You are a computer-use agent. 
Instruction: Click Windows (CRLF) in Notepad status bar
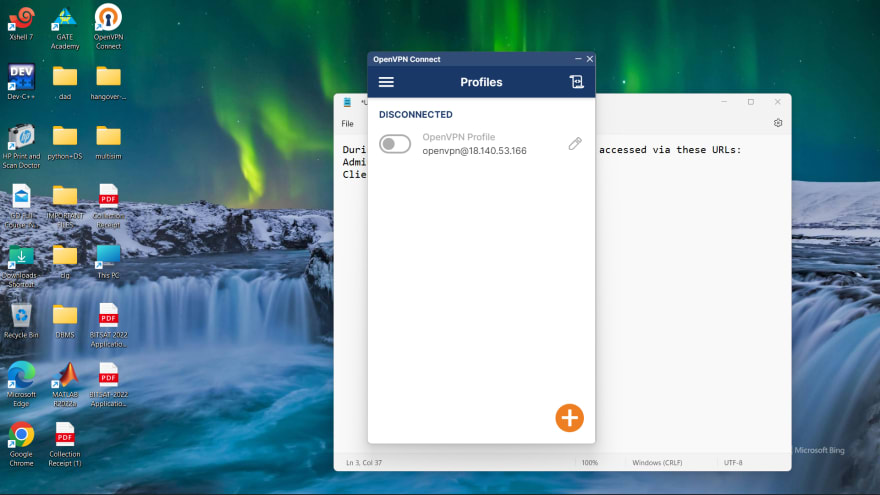(x=657, y=463)
